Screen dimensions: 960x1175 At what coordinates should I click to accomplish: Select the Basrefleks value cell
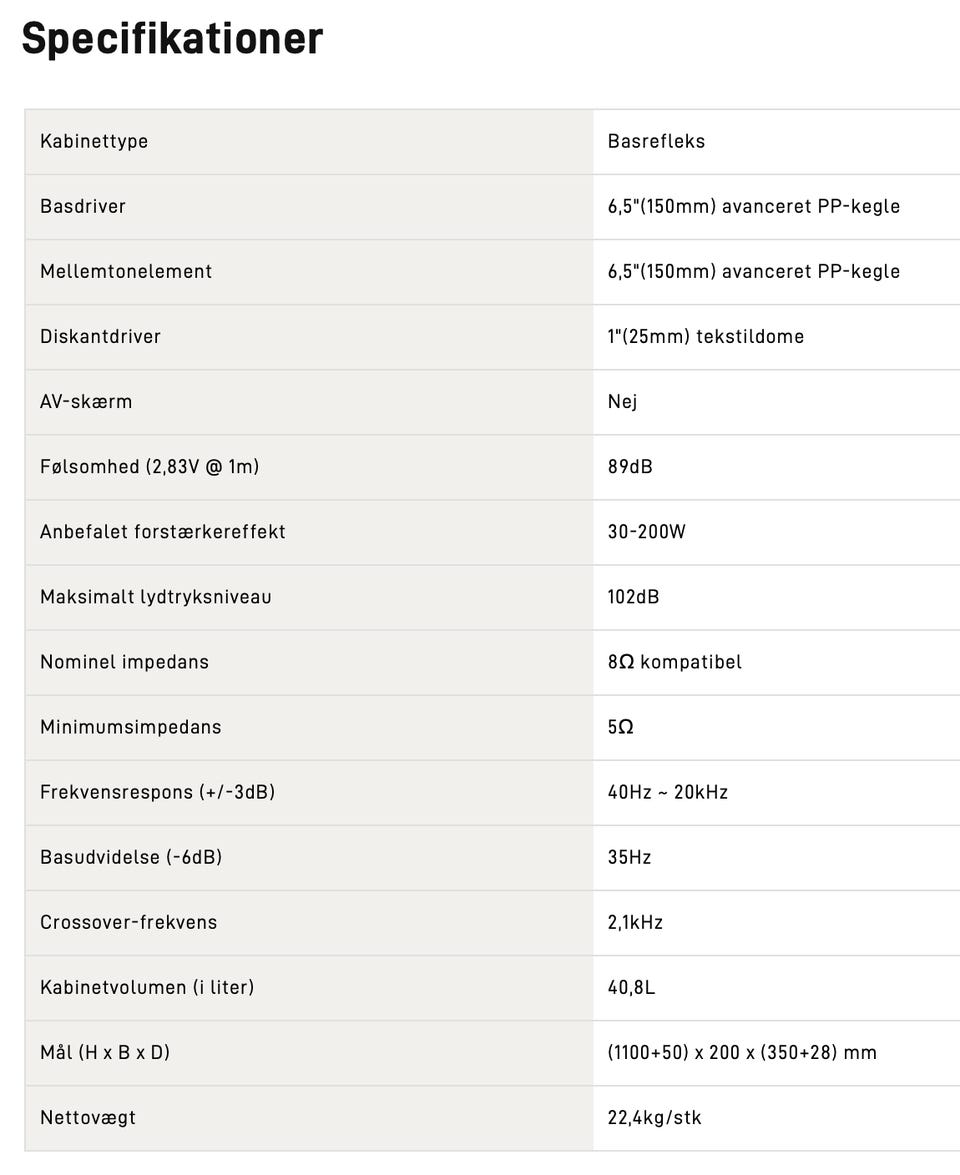(656, 141)
